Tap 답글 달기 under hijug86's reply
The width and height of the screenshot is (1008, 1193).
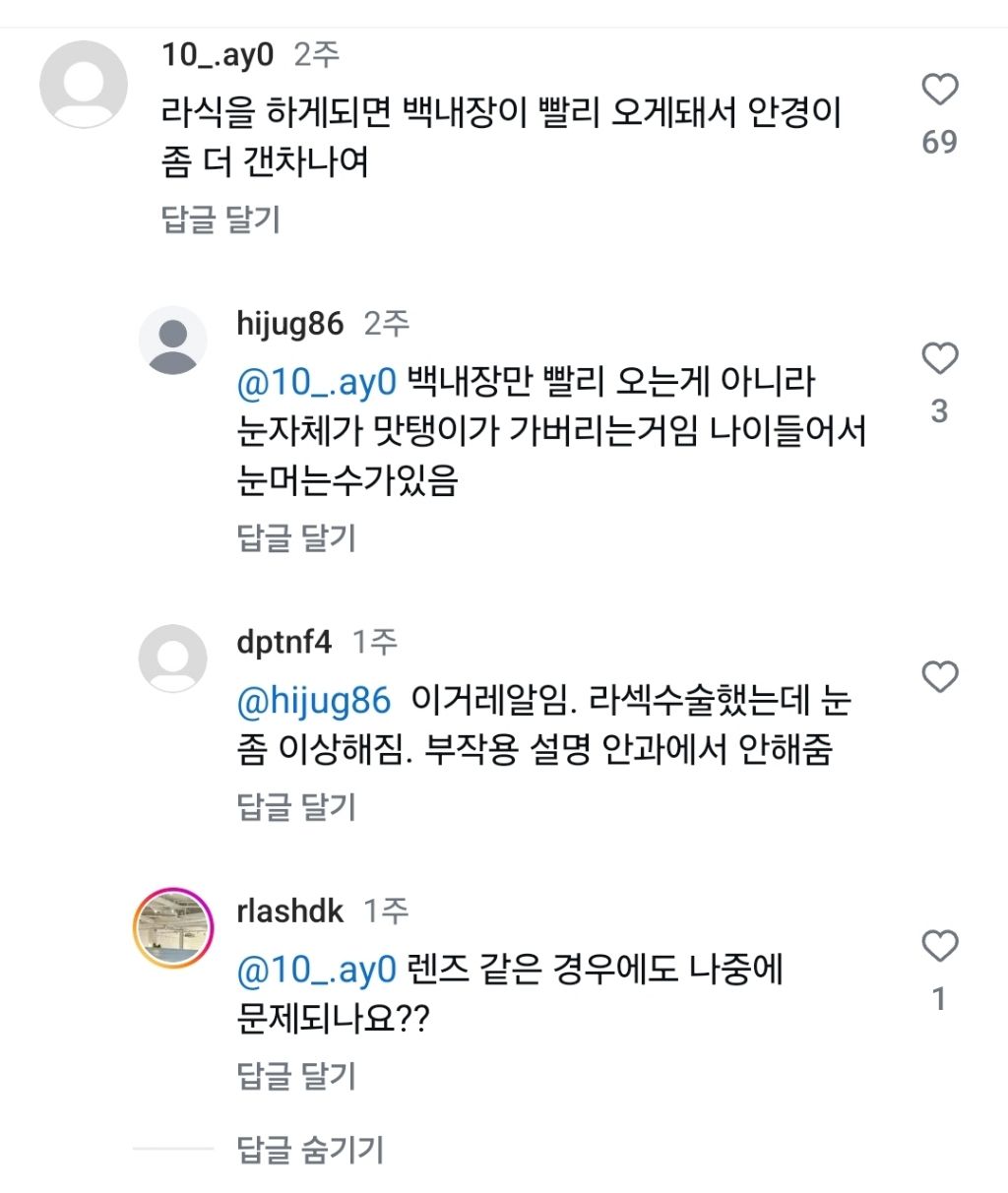pos(296,537)
